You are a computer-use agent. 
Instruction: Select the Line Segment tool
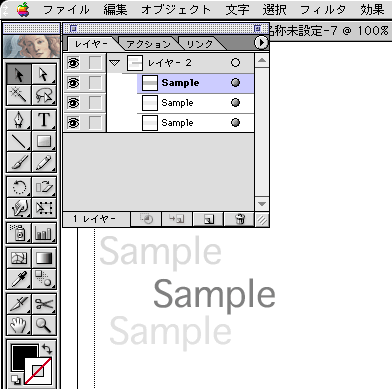pos(19,141)
